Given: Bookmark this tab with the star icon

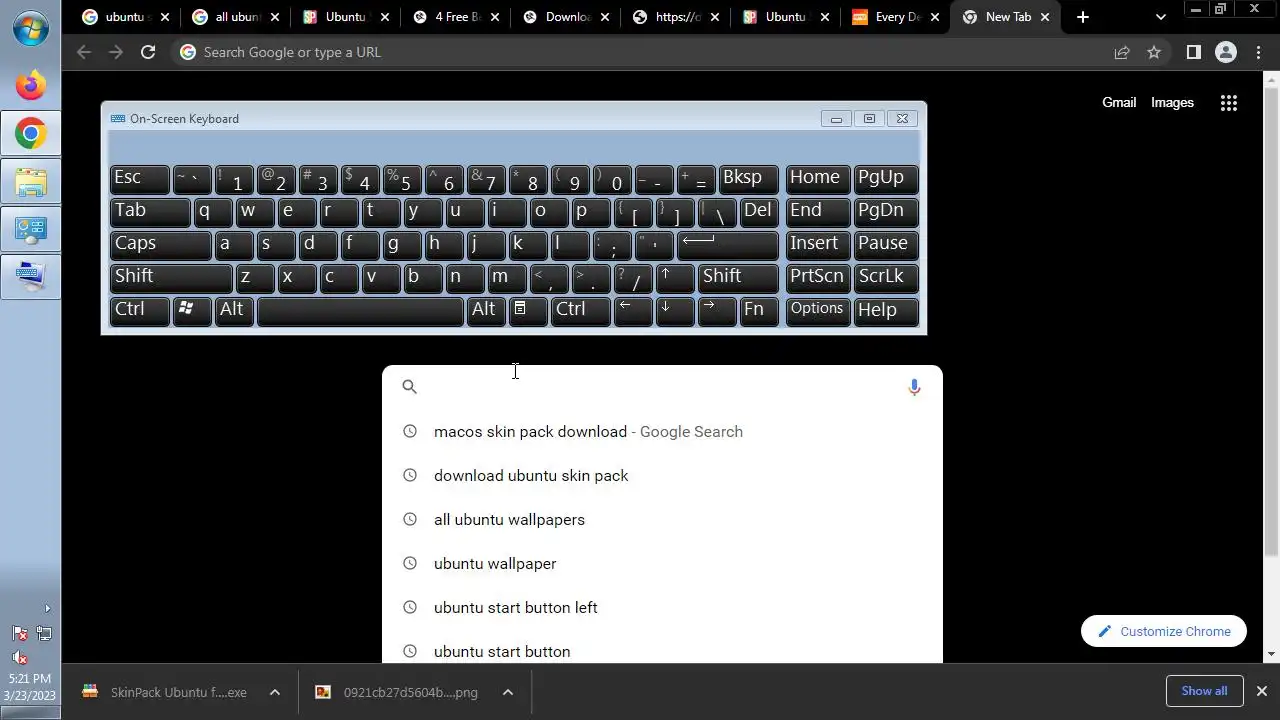Looking at the screenshot, I should 1154,52.
